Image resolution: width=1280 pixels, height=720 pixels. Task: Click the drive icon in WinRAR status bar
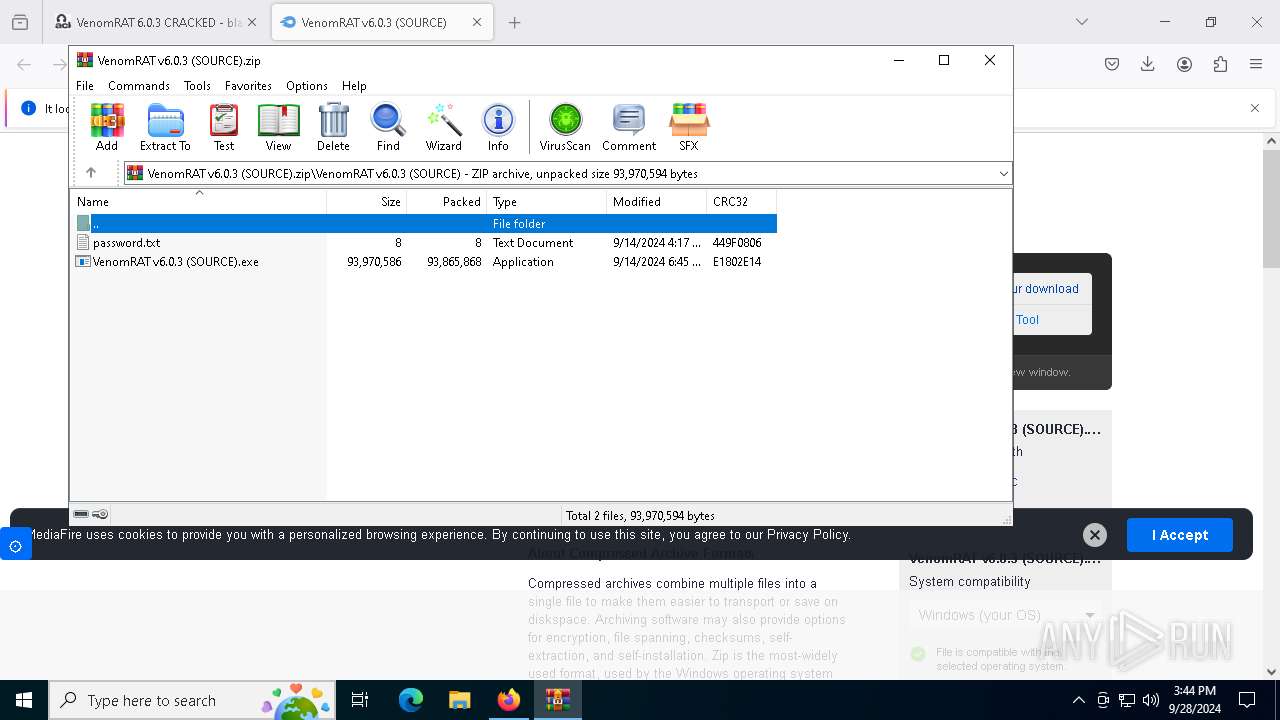[82, 514]
